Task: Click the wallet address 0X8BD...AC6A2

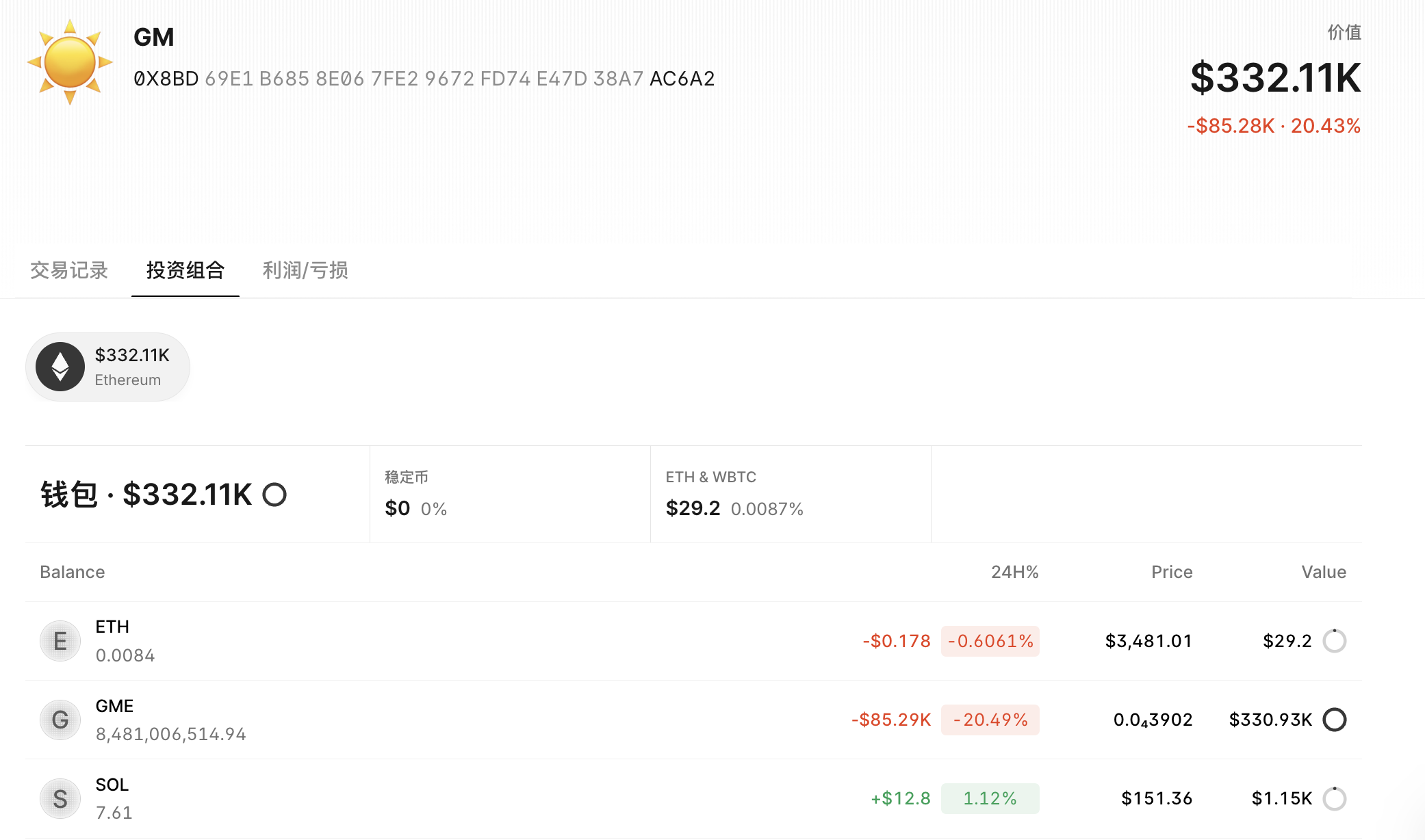Action: tap(424, 79)
